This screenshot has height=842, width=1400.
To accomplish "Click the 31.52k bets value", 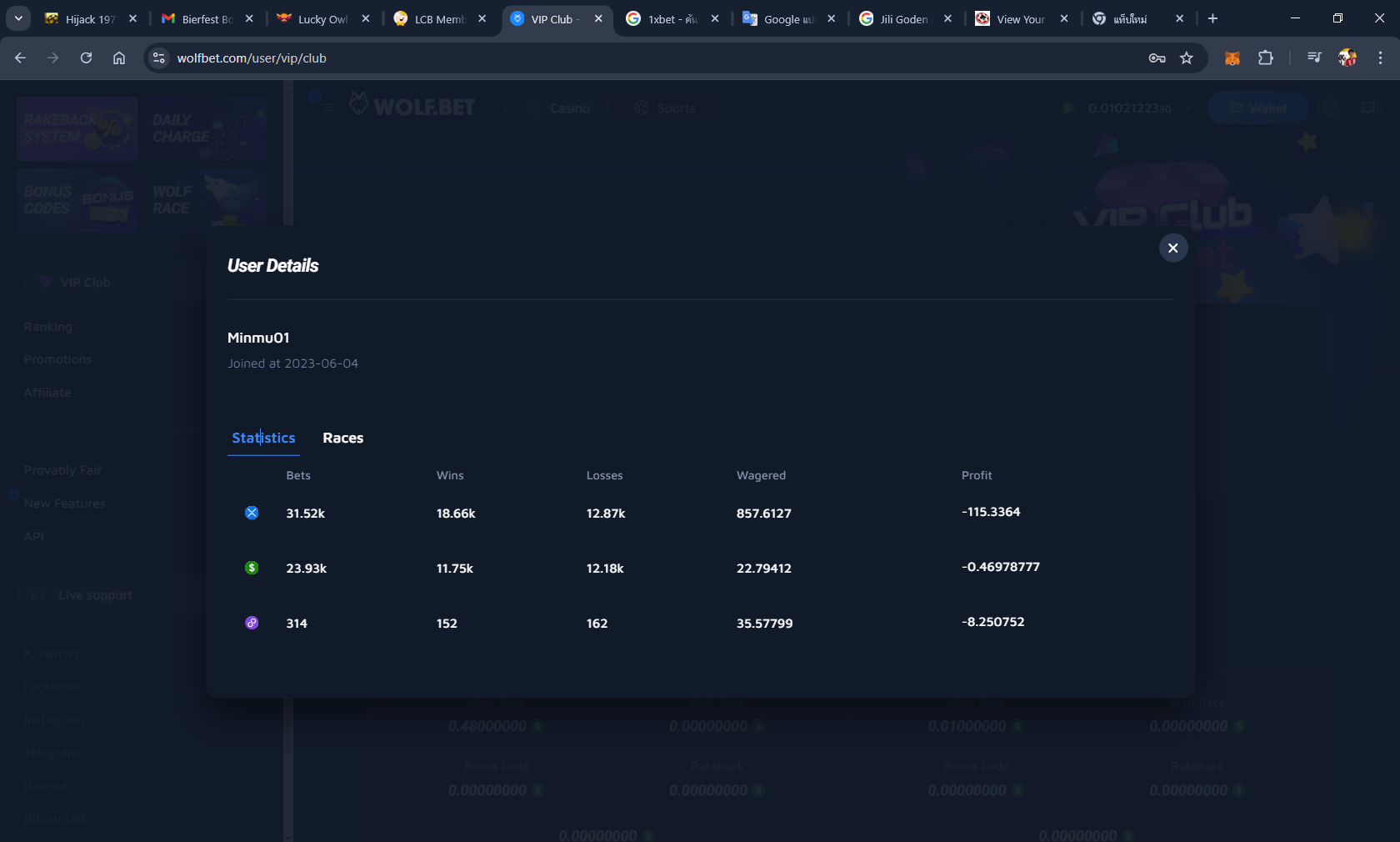I will coord(305,514).
